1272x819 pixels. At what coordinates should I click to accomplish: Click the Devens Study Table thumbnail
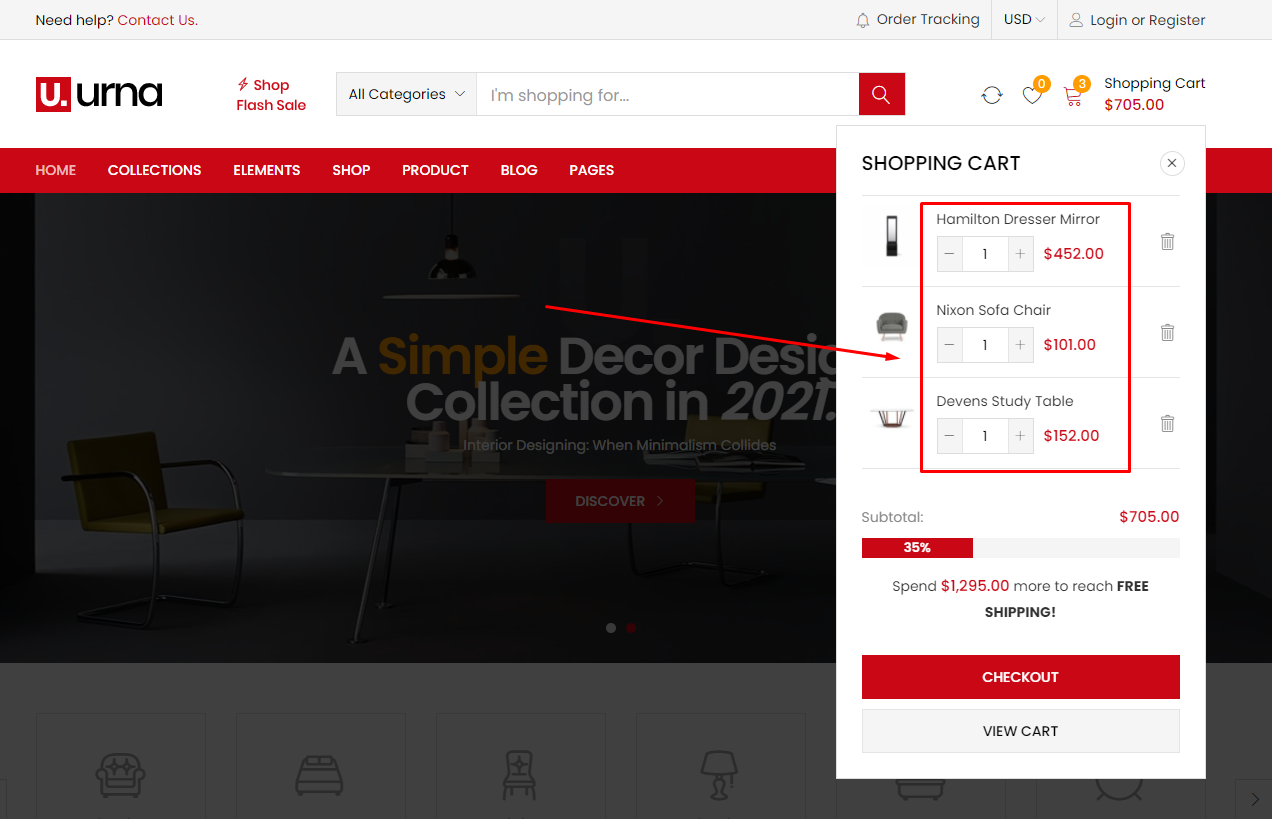pos(891,417)
